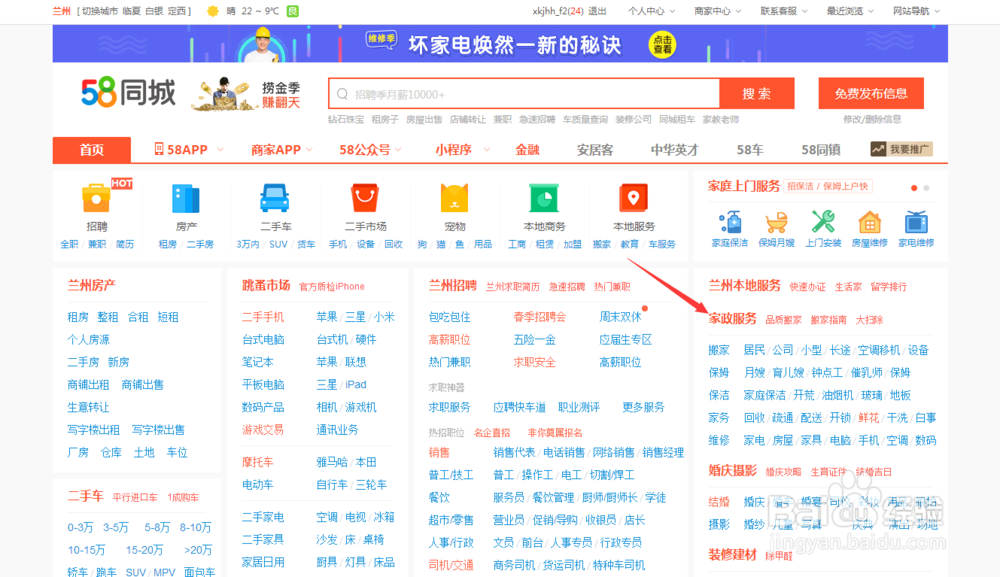Viewport: 1000px width, 577px height.
Task: Expand the 58公众号 menu arrow
Action: click(399, 150)
